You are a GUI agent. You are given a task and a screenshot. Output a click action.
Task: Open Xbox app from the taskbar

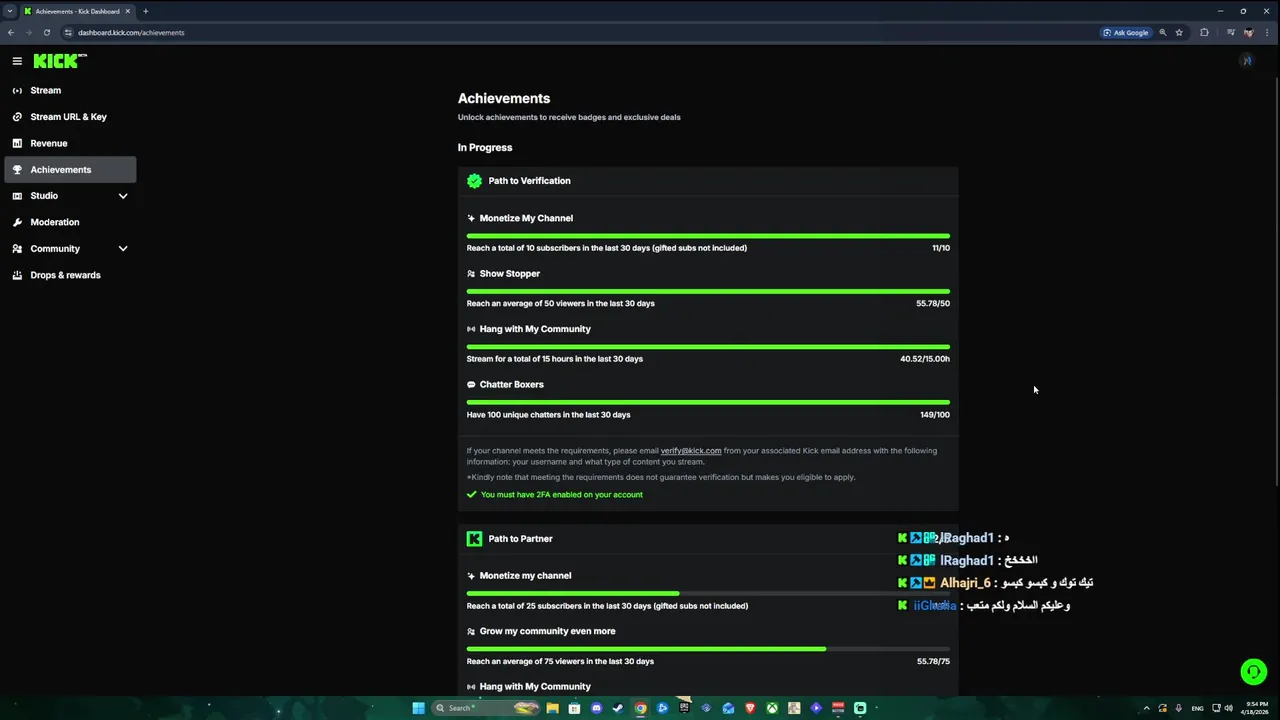pos(772,708)
